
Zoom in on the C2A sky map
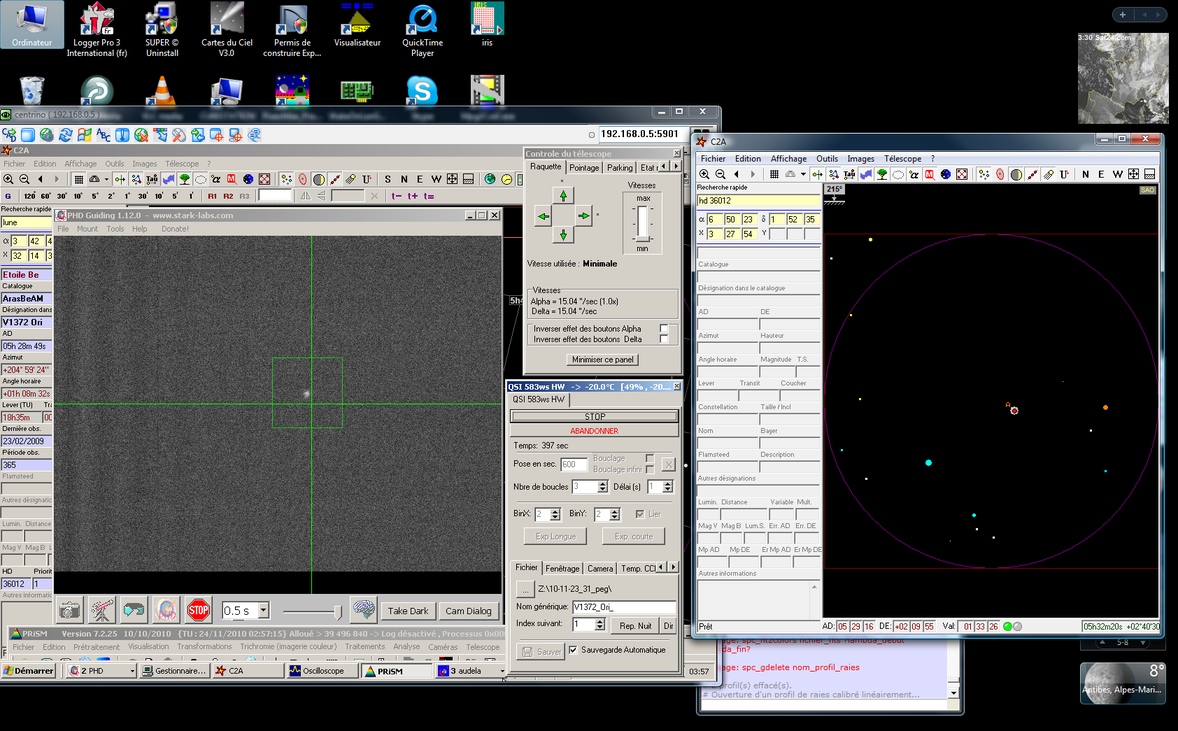703,174
